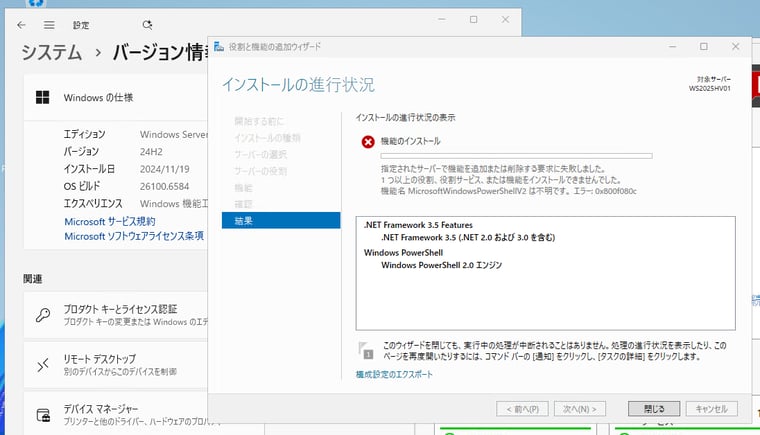
Task: Click the version value 24H2
Action: (151, 152)
